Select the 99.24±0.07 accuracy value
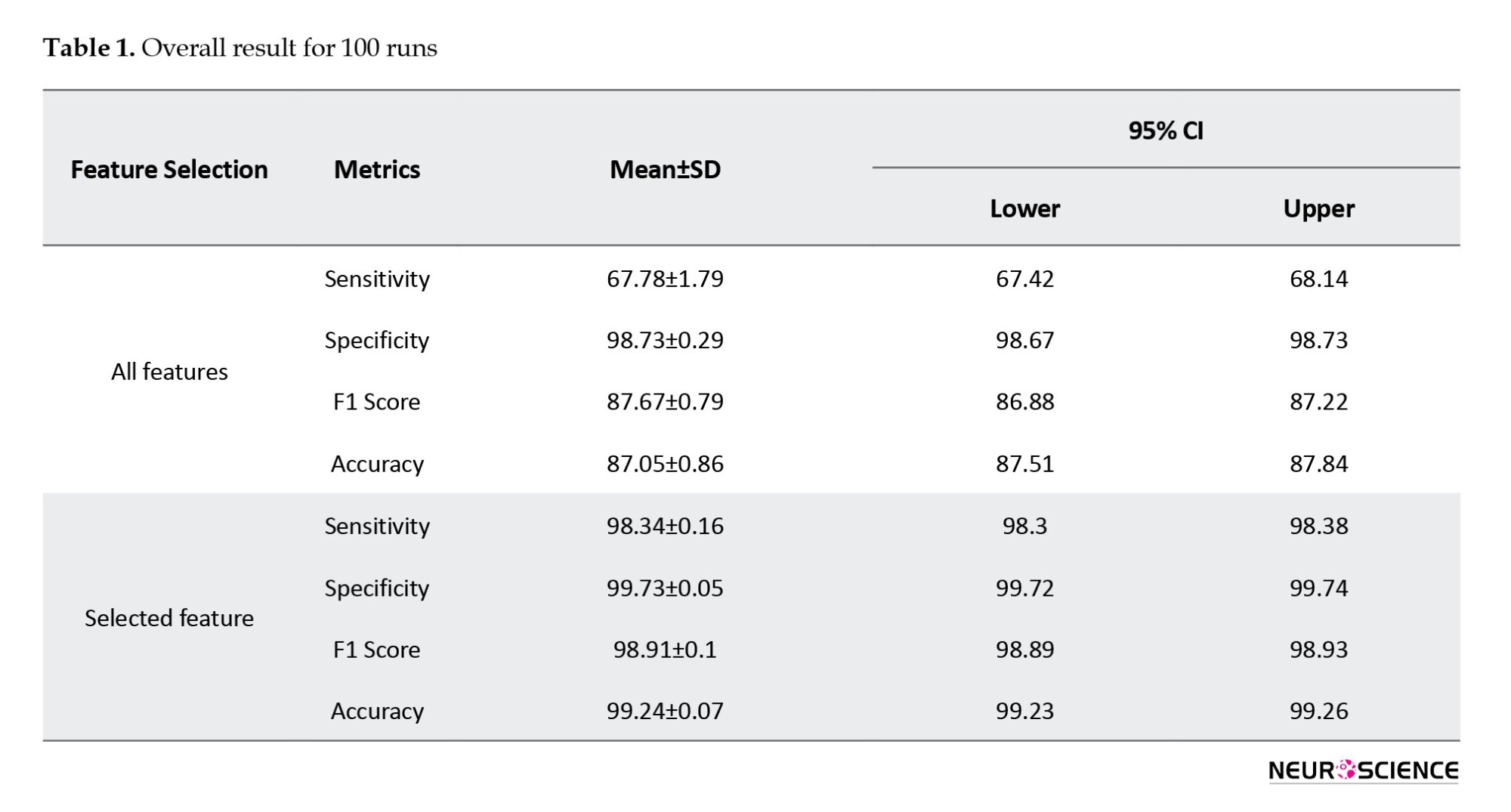 click(x=665, y=711)
